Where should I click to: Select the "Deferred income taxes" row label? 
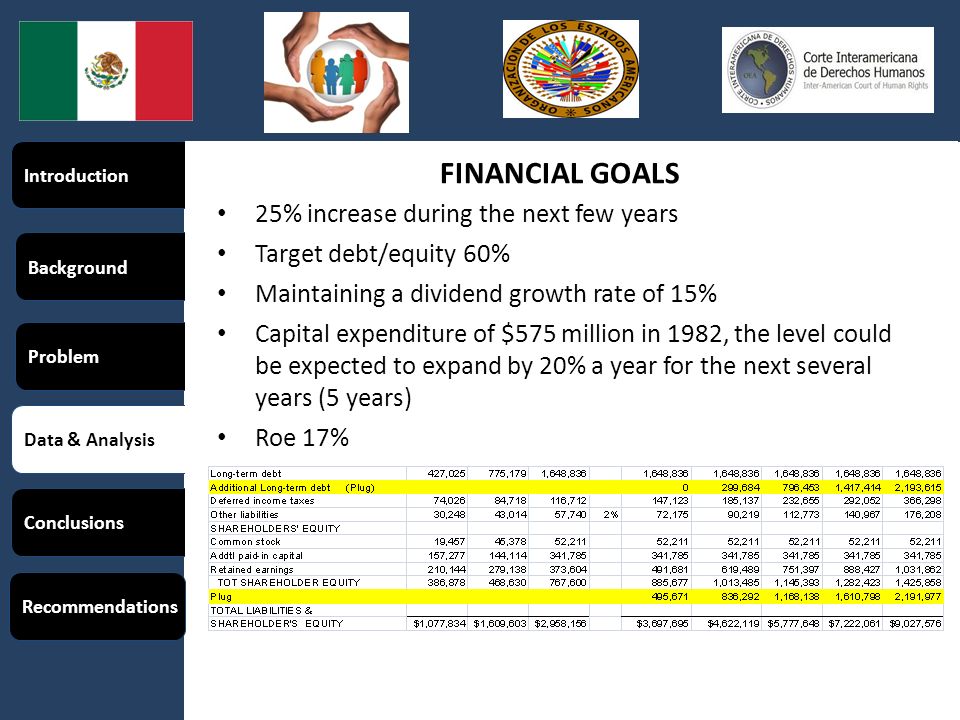(262, 501)
